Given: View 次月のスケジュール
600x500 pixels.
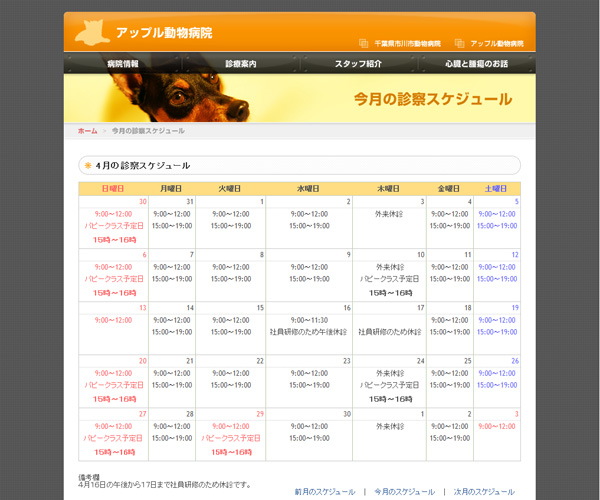Looking at the screenshot, I should click(484, 492).
